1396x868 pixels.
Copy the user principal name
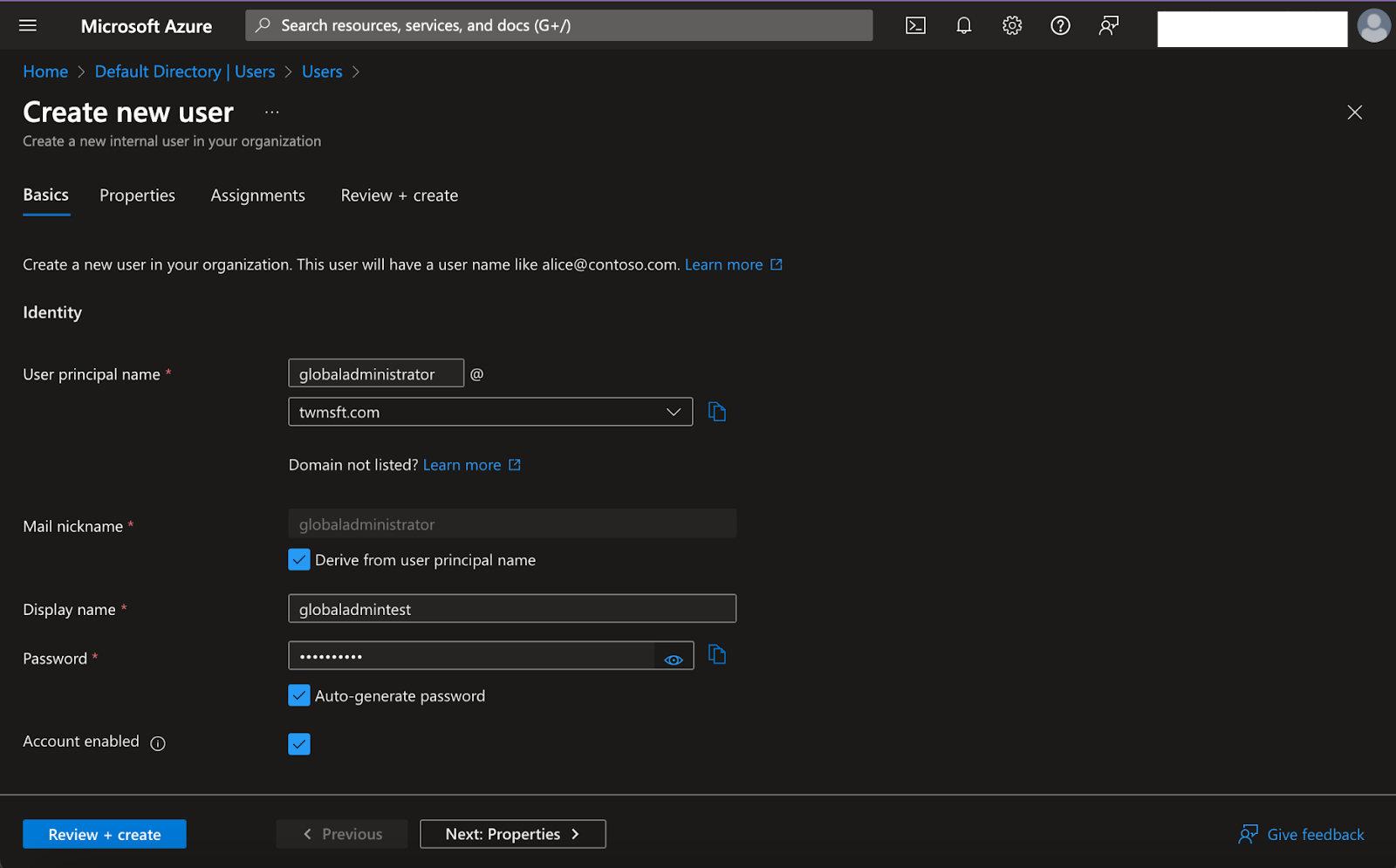(x=717, y=412)
